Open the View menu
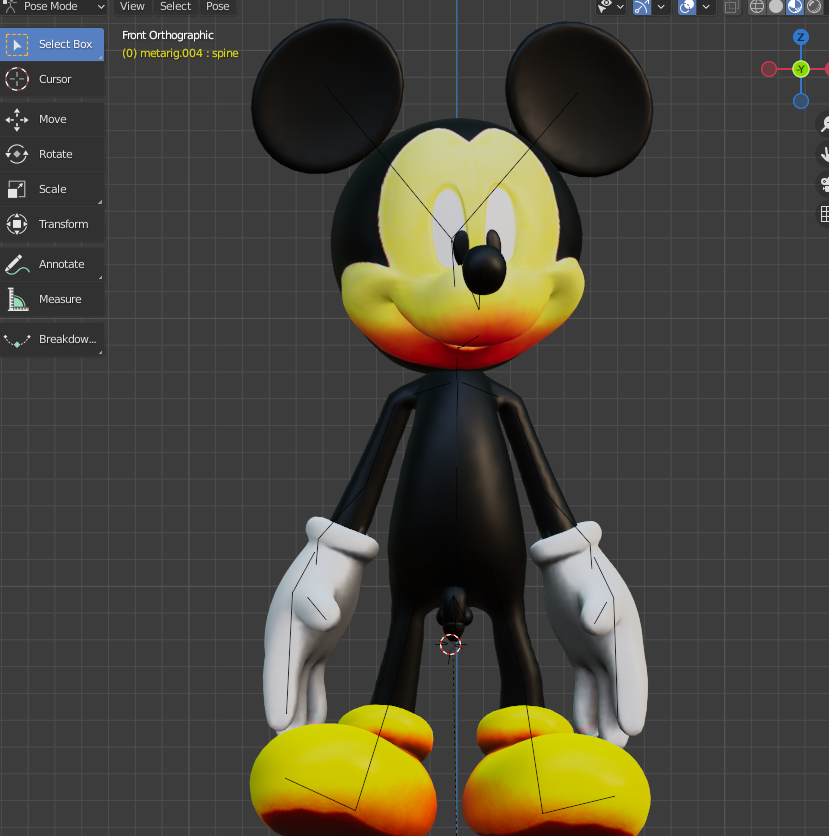The width and height of the screenshot is (829, 836). pos(132,7)
